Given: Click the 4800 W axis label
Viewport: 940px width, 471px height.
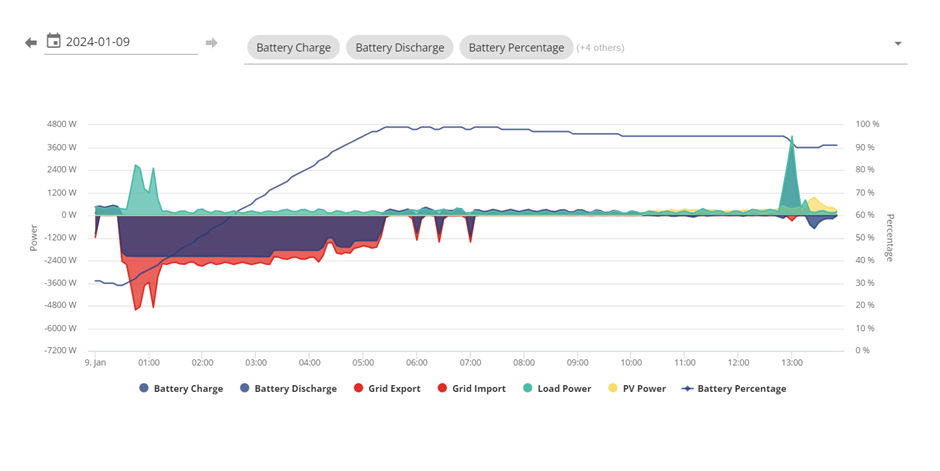Looking at the screenshot, I should [x=62, y=125].
